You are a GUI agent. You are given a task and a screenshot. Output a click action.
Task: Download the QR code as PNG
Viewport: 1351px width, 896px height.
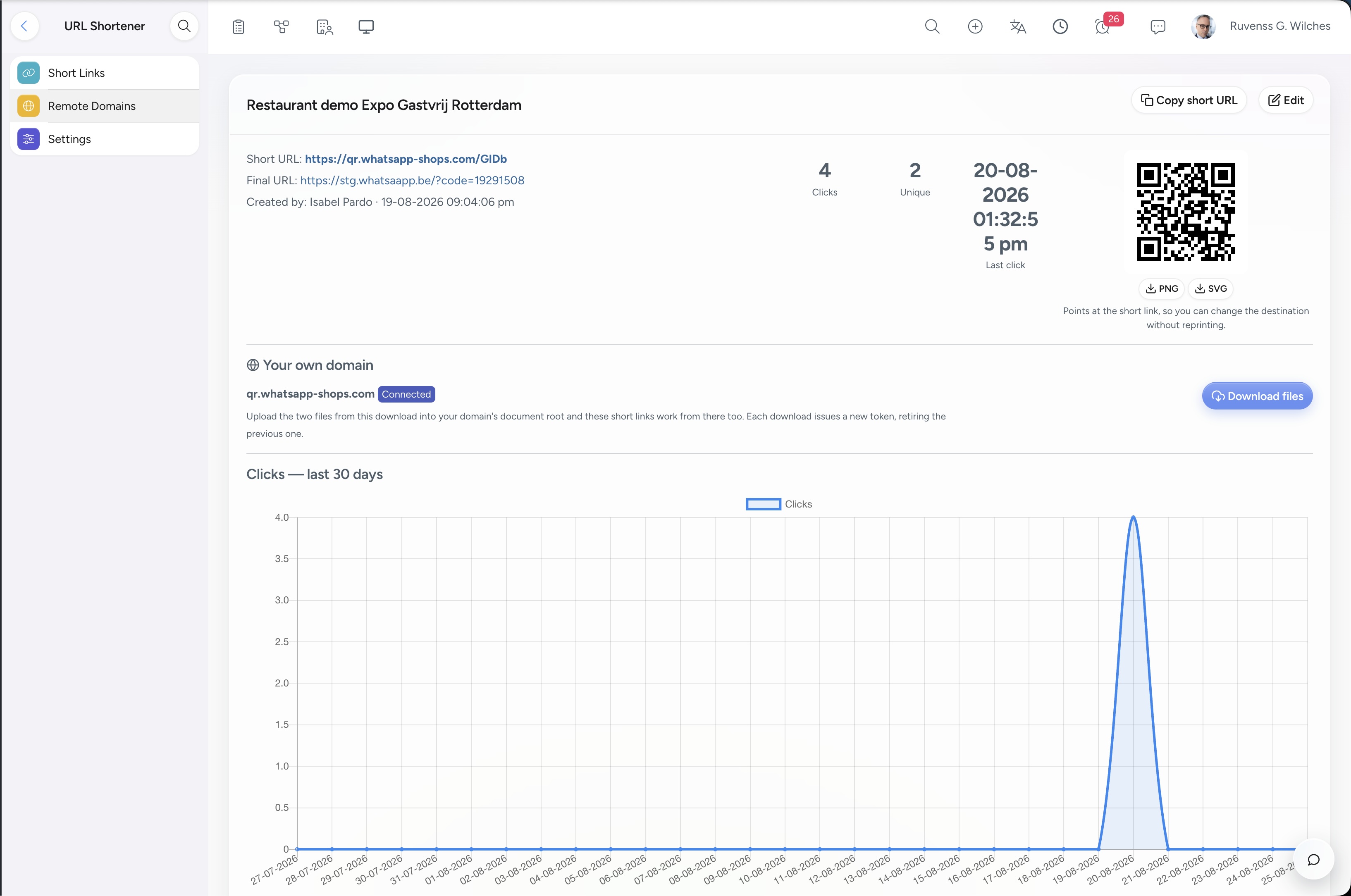point(1162,288)
